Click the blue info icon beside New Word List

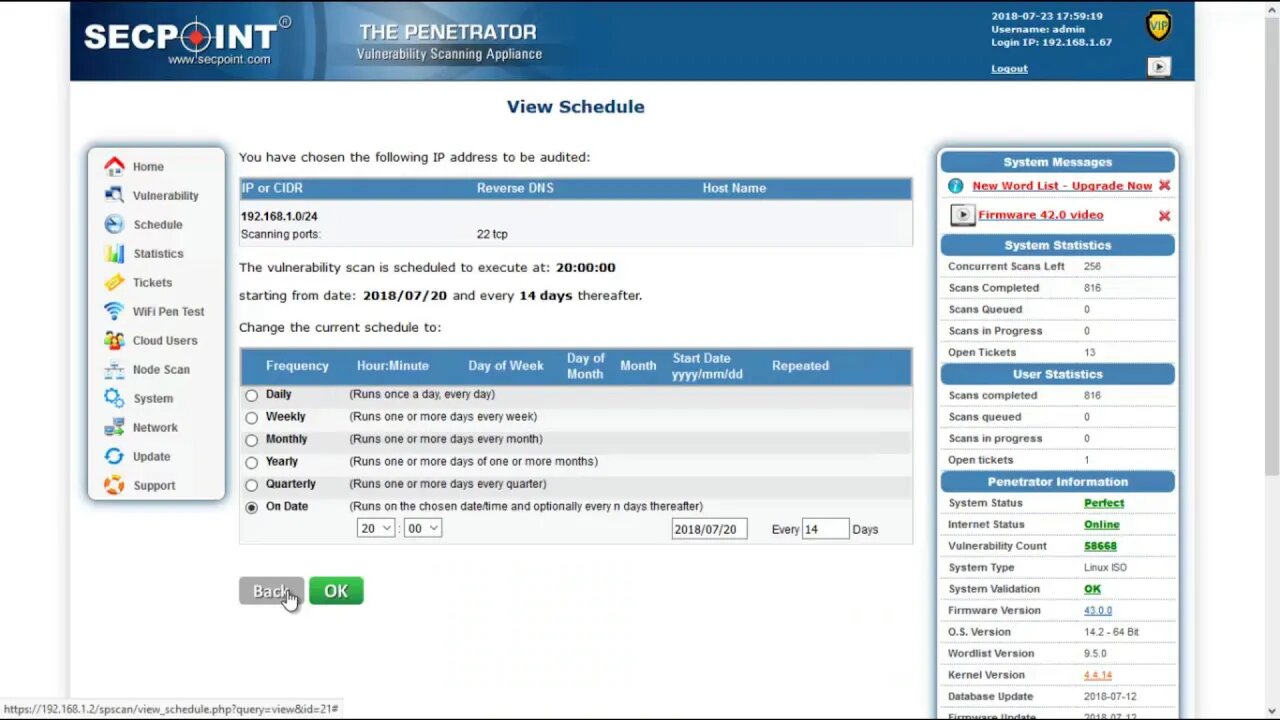(955, 186)
